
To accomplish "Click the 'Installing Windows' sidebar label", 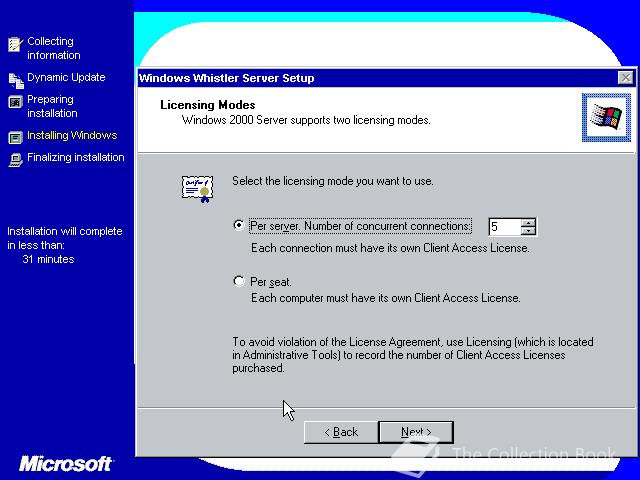I will pos(72,135).
